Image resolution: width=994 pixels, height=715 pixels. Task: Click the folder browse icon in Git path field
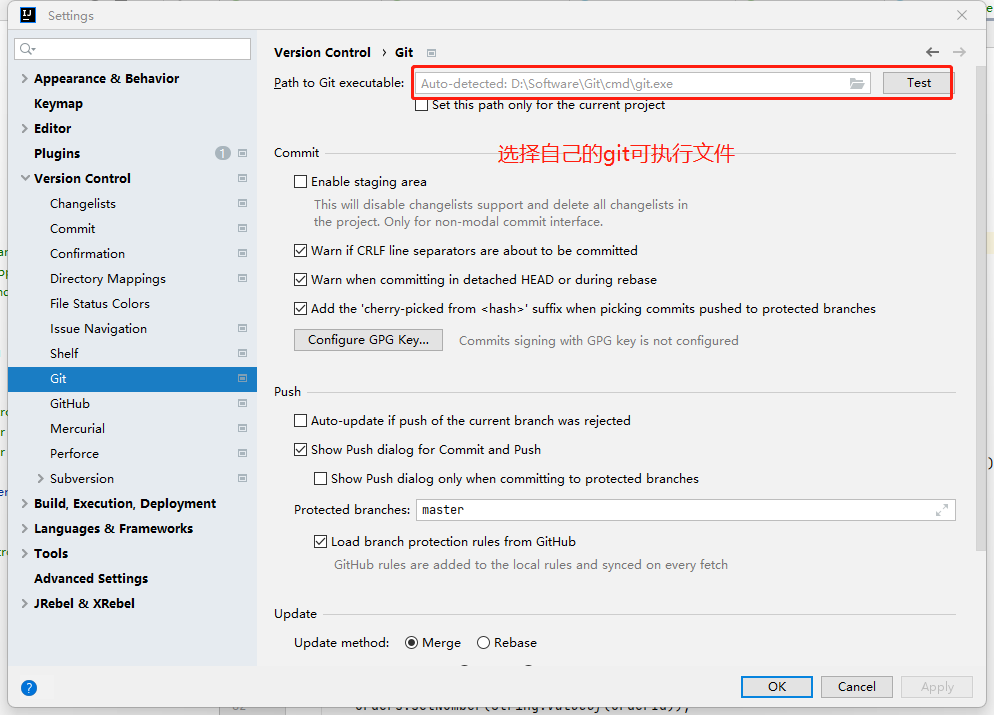856,83
